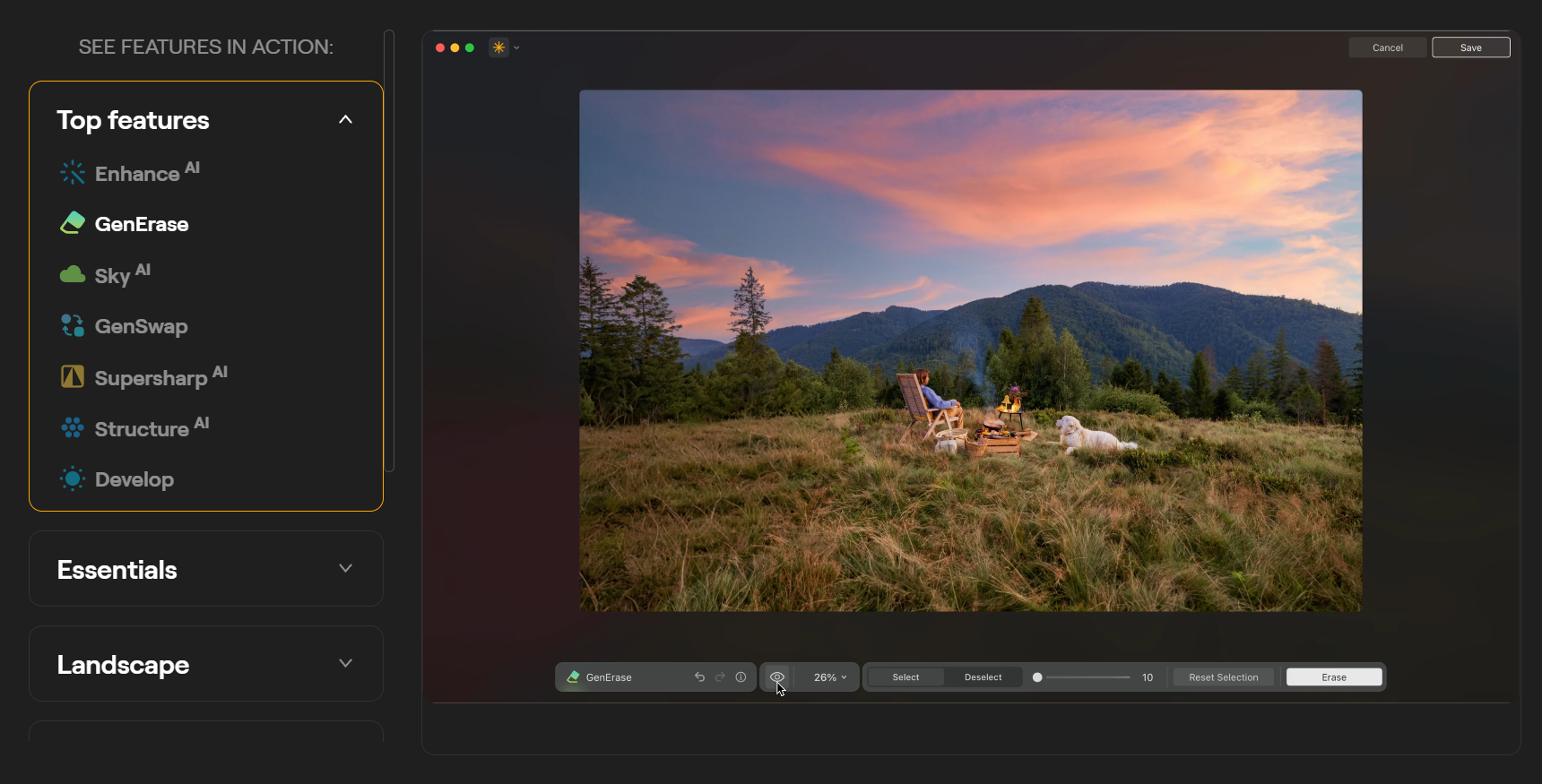1542x784 pixels.
Task: Click the Erase button
Action: pos(1334,677)
